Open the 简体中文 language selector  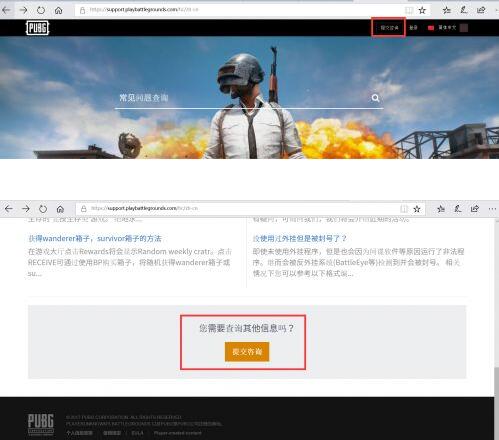click(447, 28)
